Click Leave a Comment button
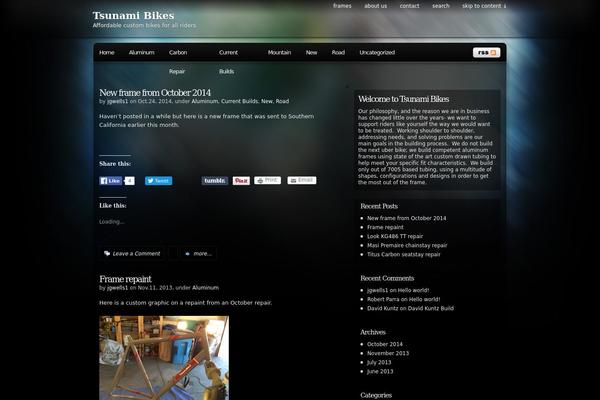 [132, 253]
